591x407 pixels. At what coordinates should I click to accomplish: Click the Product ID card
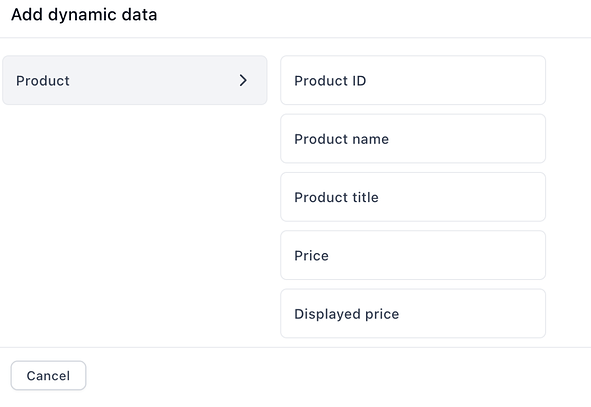(x=413, y=80)
